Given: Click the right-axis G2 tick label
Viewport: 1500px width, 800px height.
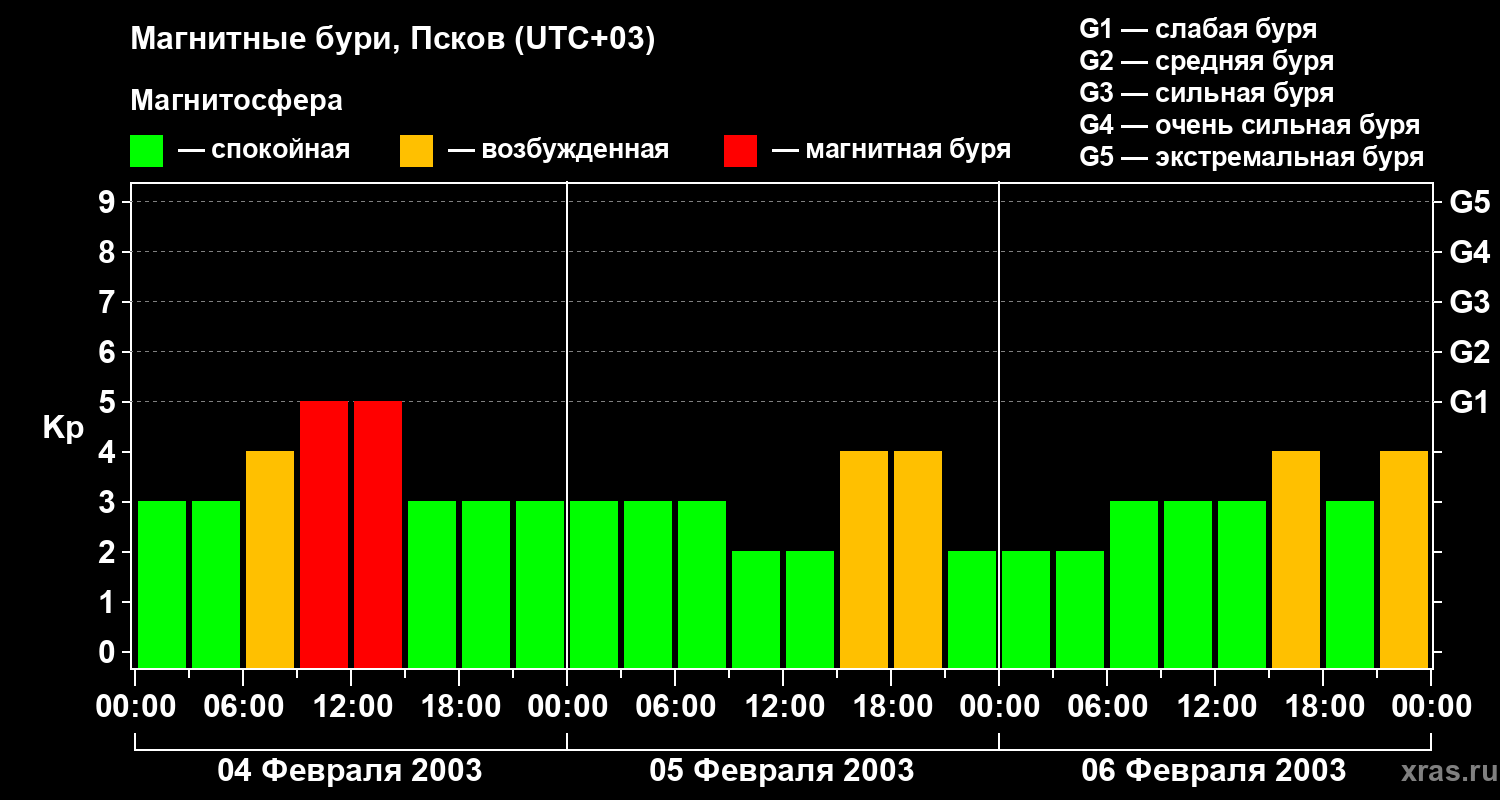Looking at the screenshot, I should coord(1470,352).
